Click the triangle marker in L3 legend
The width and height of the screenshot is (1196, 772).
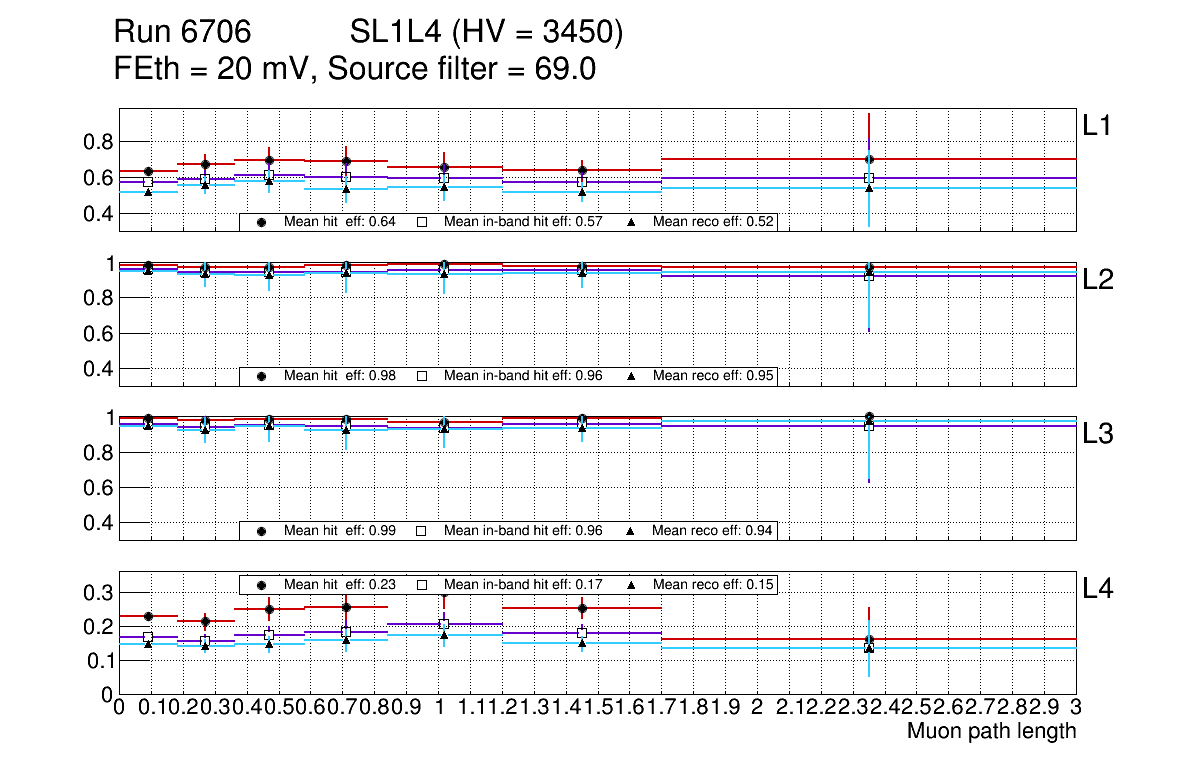(631, 531)
